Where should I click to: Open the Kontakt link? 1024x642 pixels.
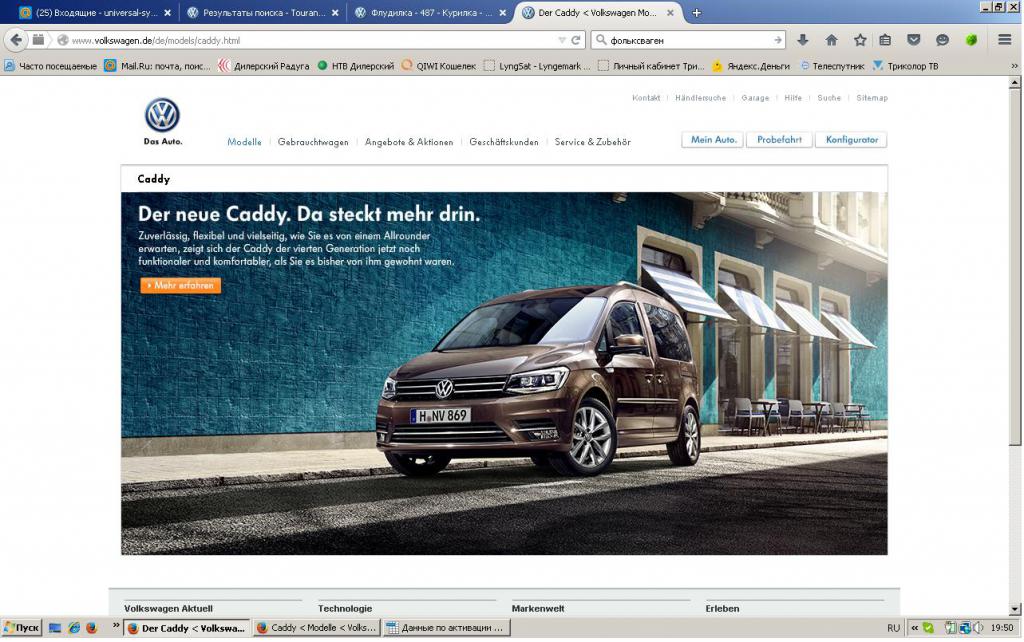(x=646, y=98)
